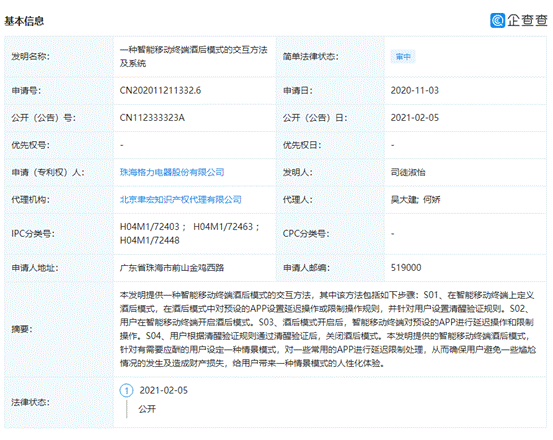Screen dimensions: 553x440
Task: Select postal code 519000
Action: click(406, 268)
